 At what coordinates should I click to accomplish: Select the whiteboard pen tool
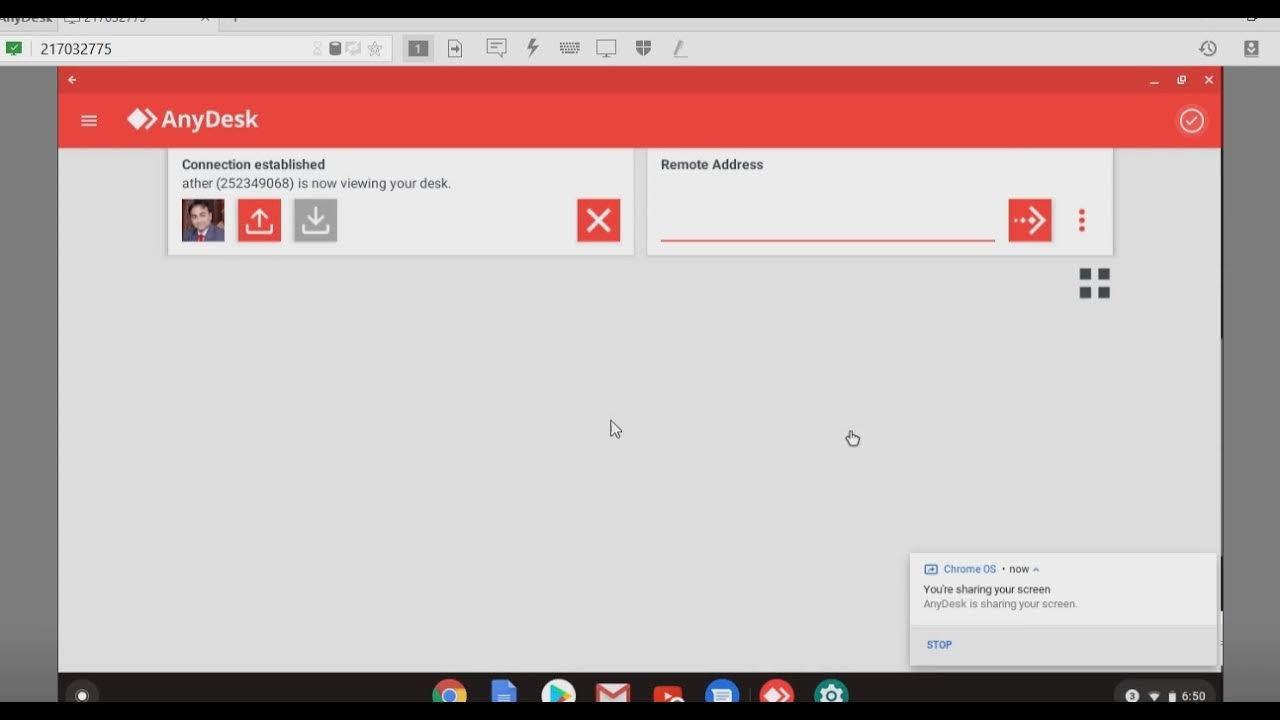click(680, 48)
